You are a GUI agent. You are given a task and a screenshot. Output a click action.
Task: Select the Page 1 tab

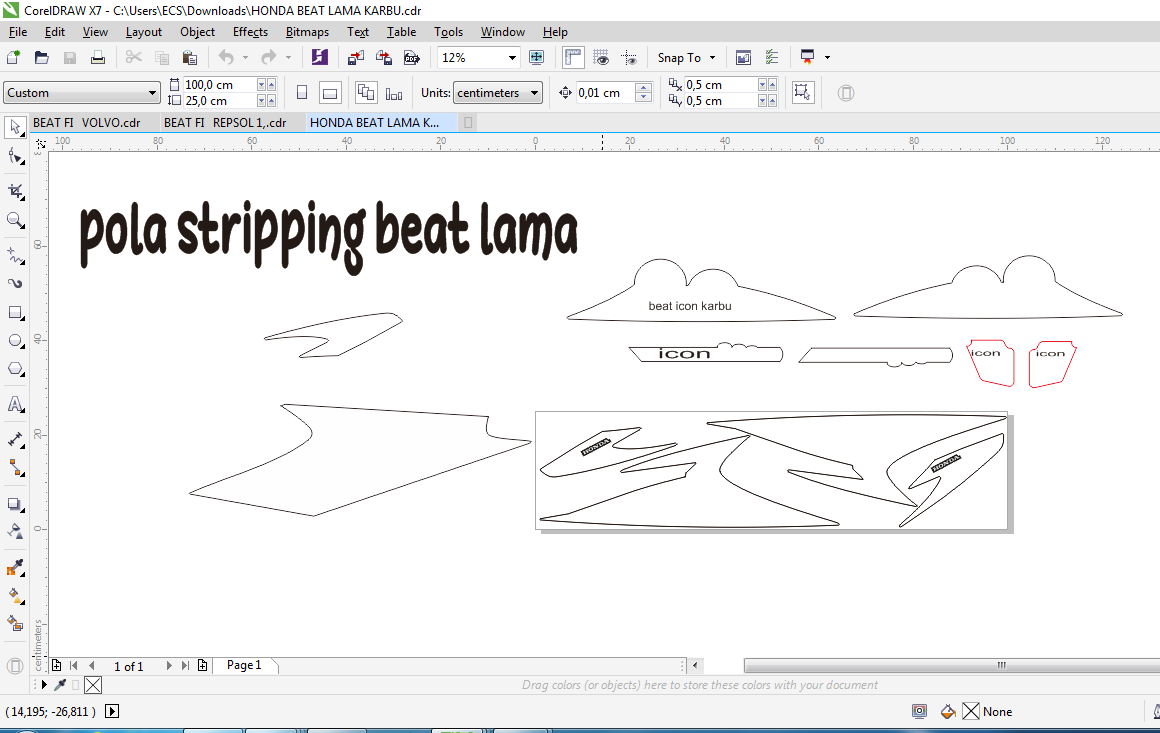(244, 665)
